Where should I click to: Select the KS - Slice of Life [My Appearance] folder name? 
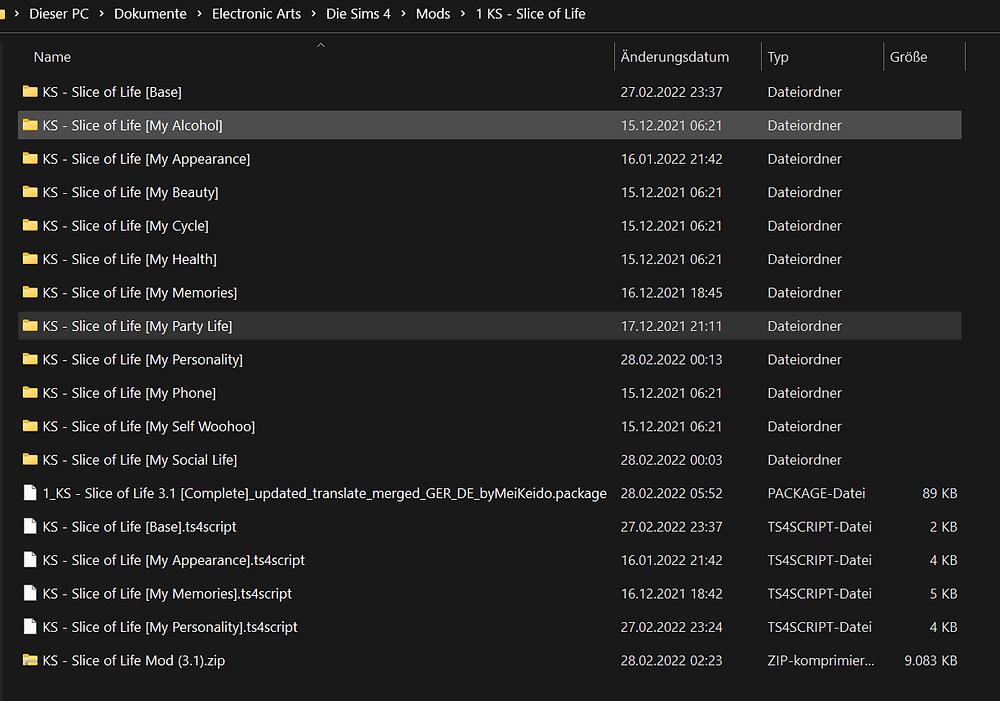[x=147, y=159]
